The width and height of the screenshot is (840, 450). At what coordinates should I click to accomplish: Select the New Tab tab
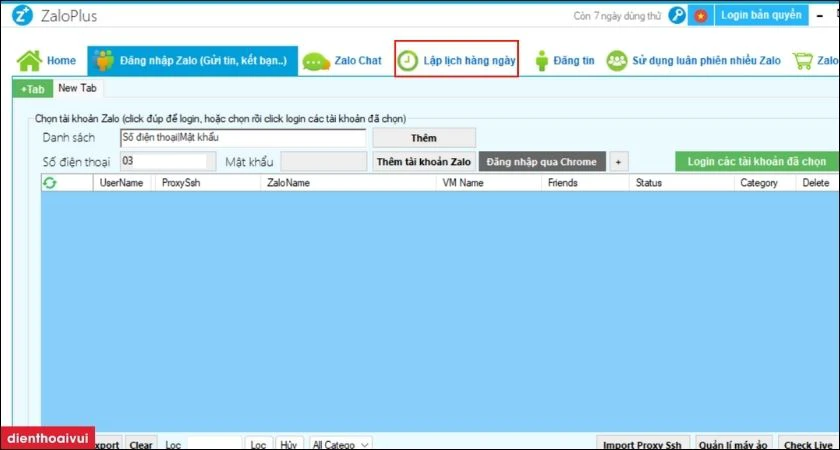coord(77,88)
